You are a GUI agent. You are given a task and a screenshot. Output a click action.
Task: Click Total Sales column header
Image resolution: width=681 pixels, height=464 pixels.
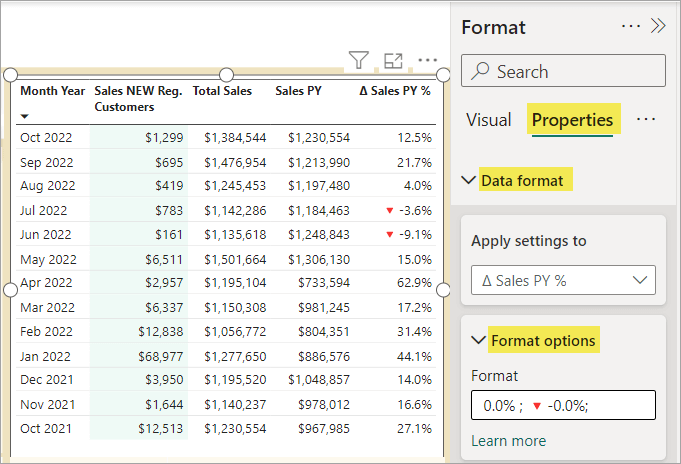[222, 91]
